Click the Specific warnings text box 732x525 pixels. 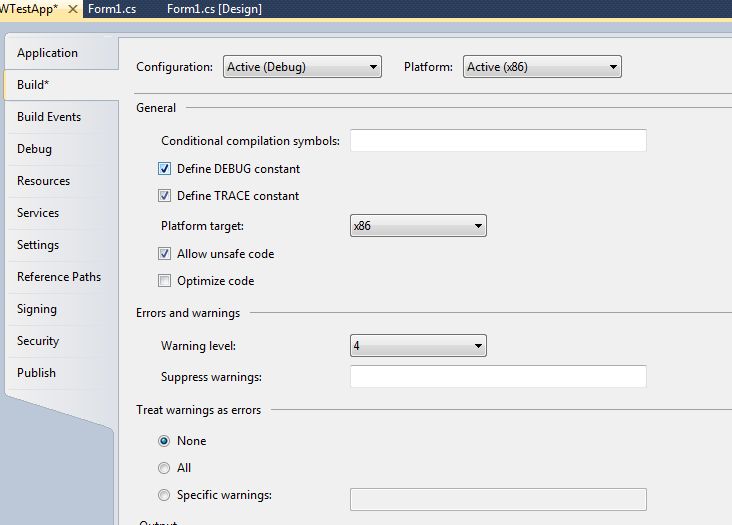(498, 499)
